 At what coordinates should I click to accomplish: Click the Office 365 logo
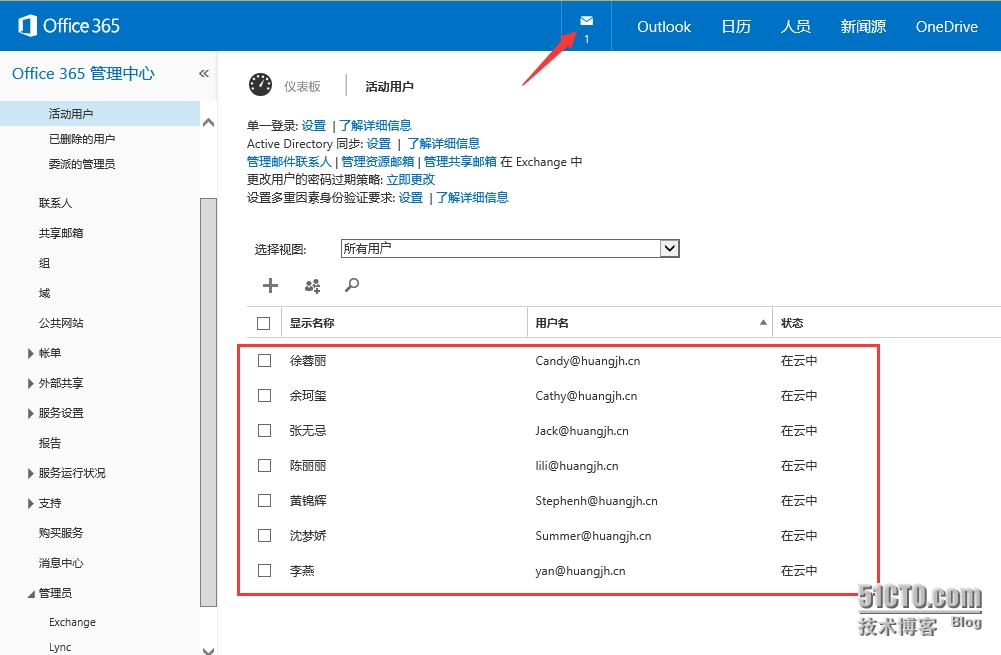pyautogui.click(x=69, y=26)
